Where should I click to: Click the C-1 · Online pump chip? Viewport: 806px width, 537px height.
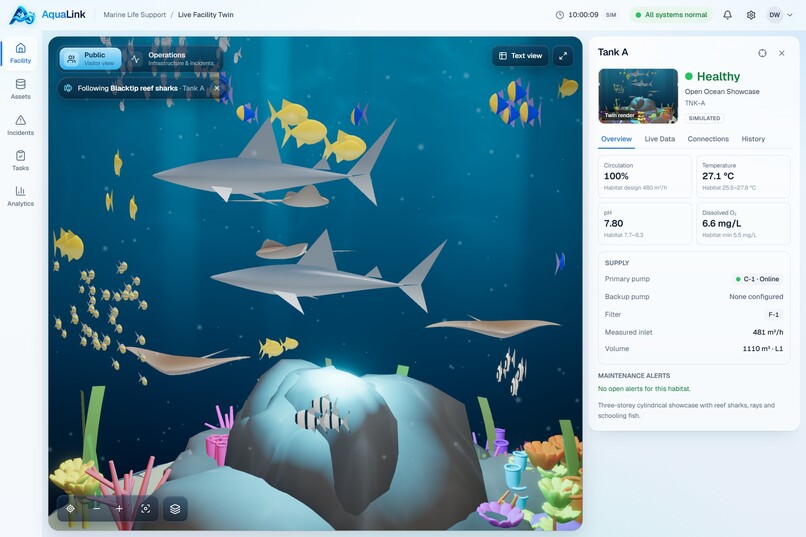[757, 279]
